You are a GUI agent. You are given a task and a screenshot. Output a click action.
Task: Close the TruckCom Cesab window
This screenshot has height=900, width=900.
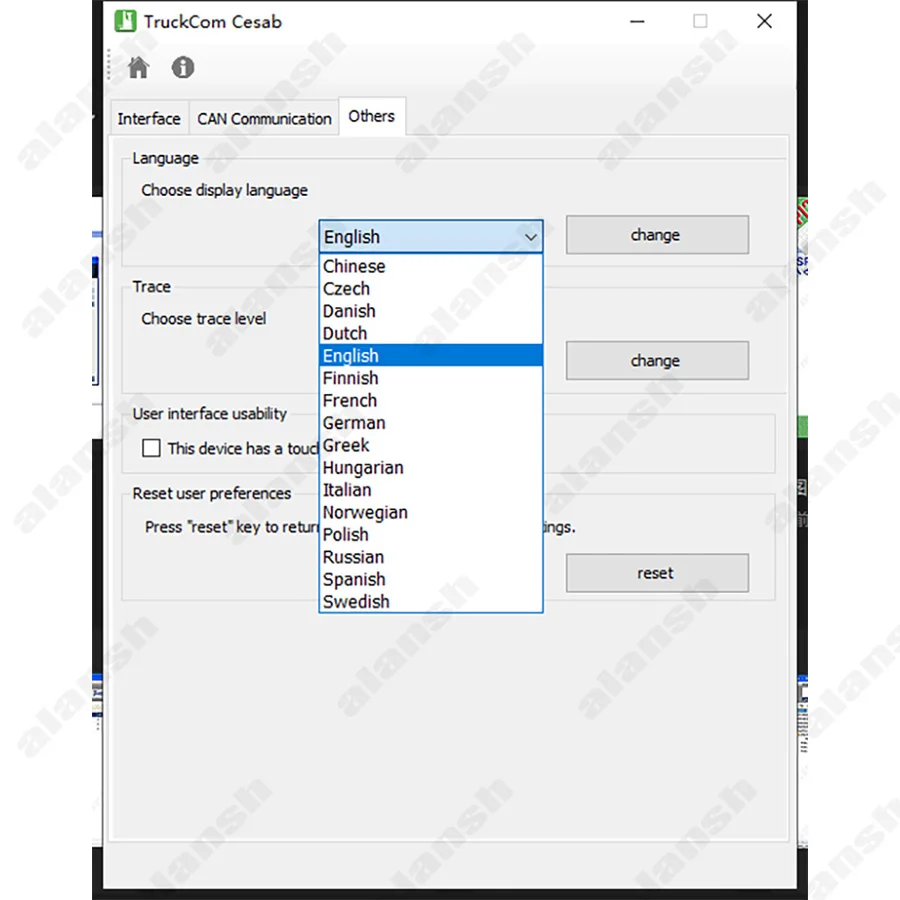[764, 22]
